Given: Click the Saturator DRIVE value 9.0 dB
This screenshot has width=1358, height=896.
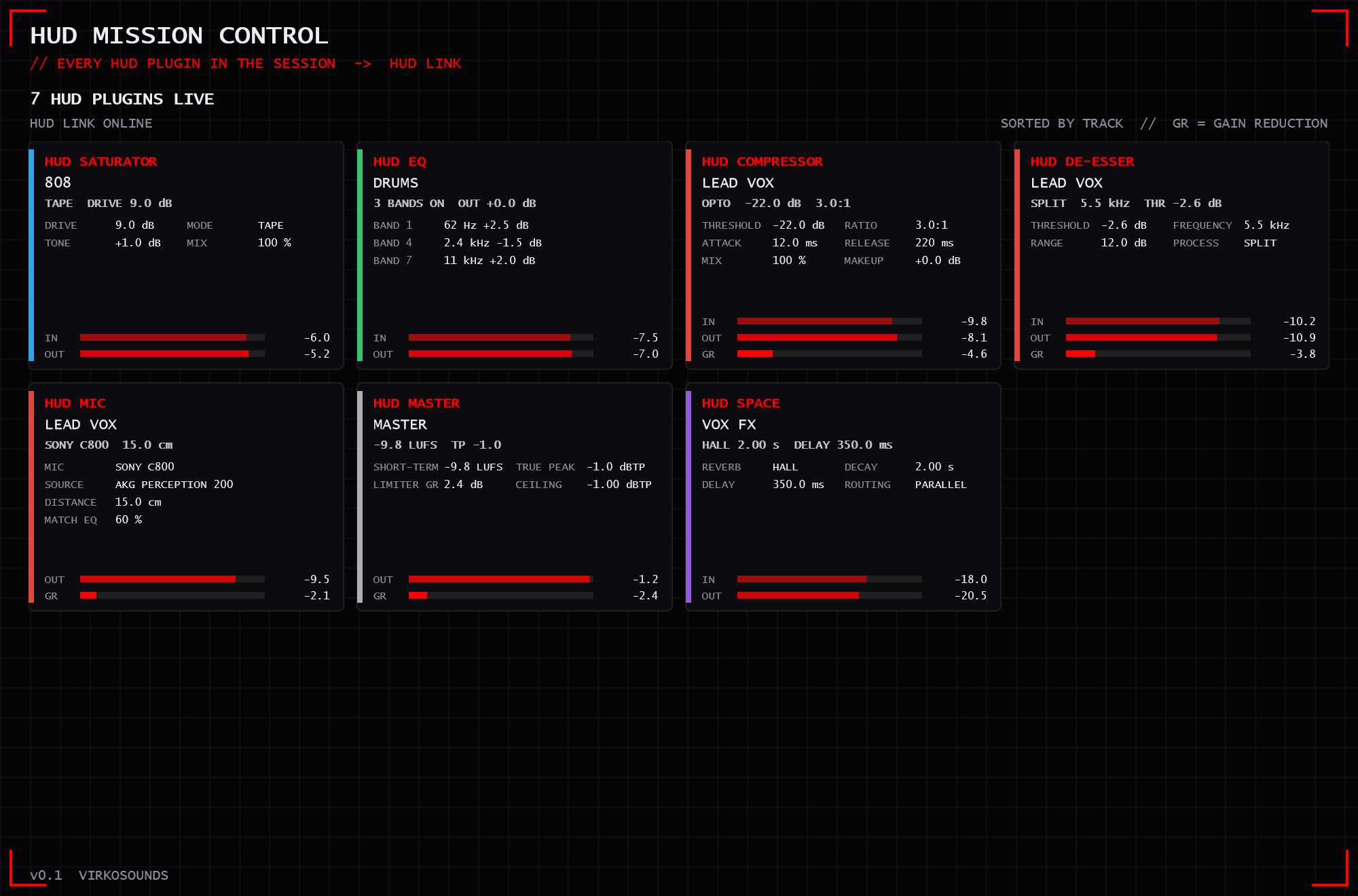Looking at the screenshot, I should [x=134, y=225].
